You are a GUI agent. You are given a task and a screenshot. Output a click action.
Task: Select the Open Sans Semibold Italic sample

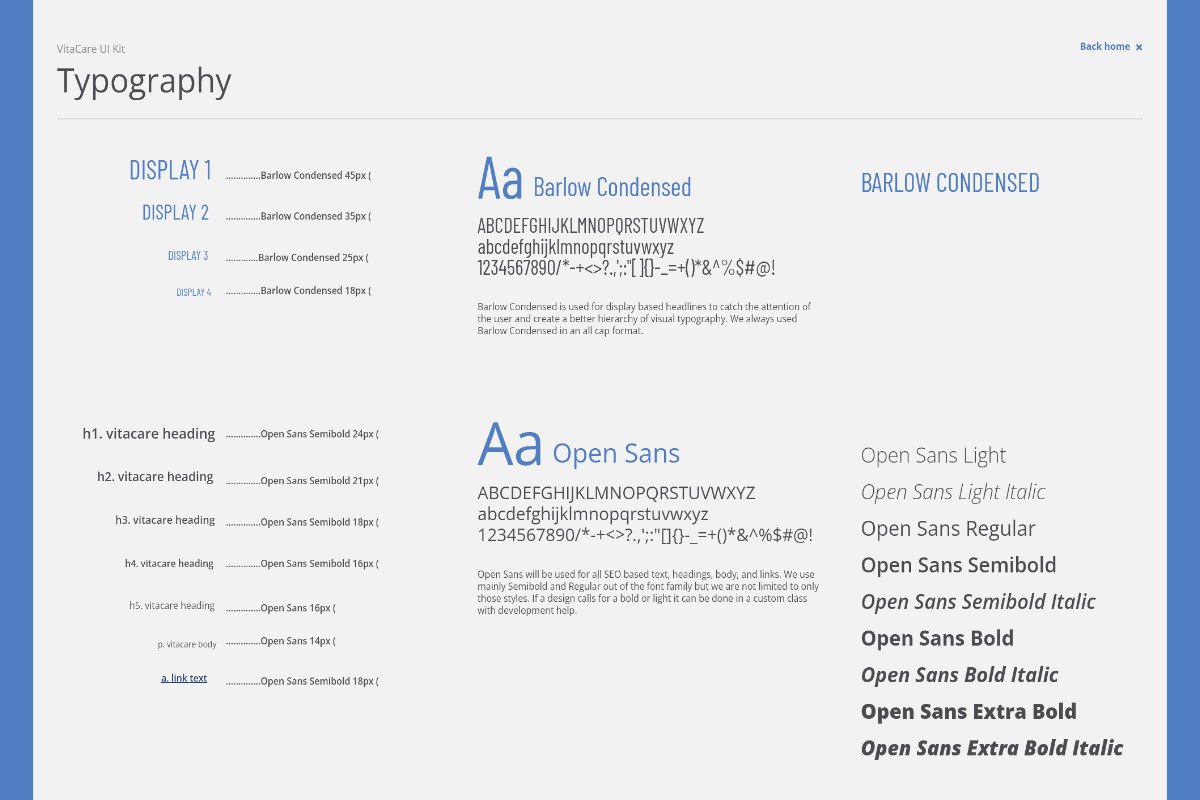pos(978,602)
